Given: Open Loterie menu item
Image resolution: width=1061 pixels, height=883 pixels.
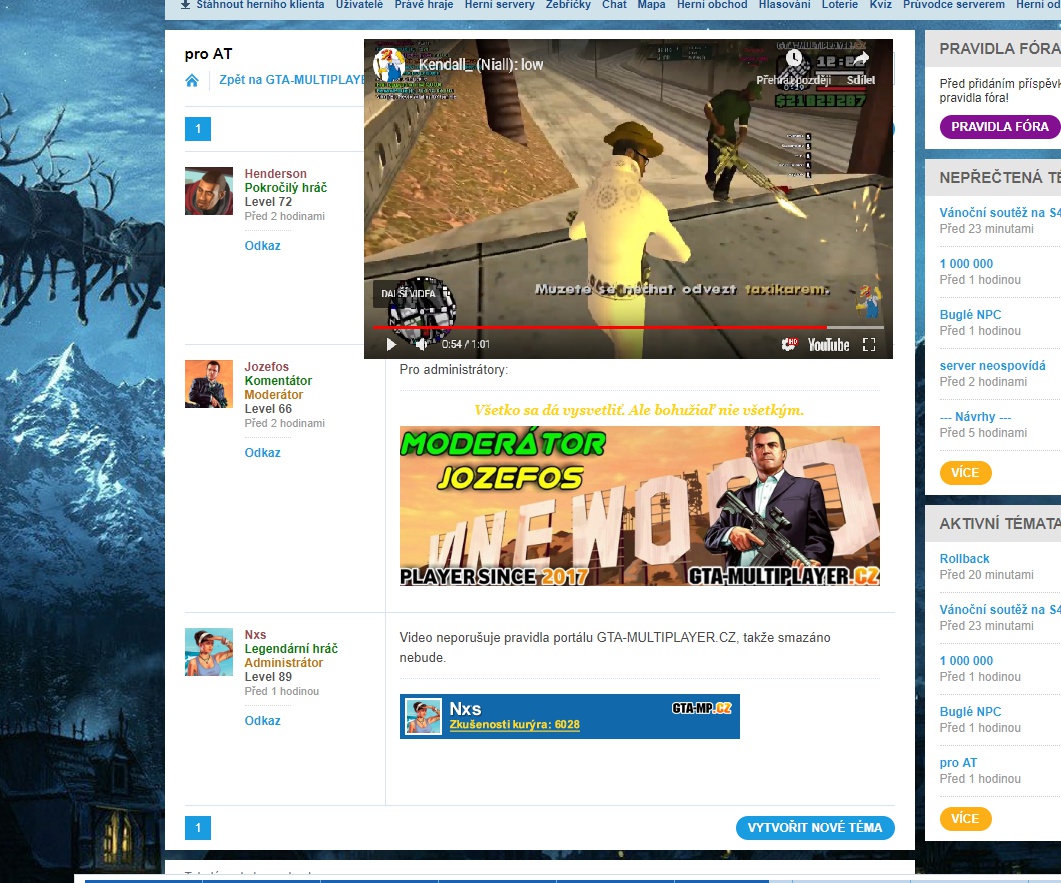Looking at the screenshot, I should [840, 4].
